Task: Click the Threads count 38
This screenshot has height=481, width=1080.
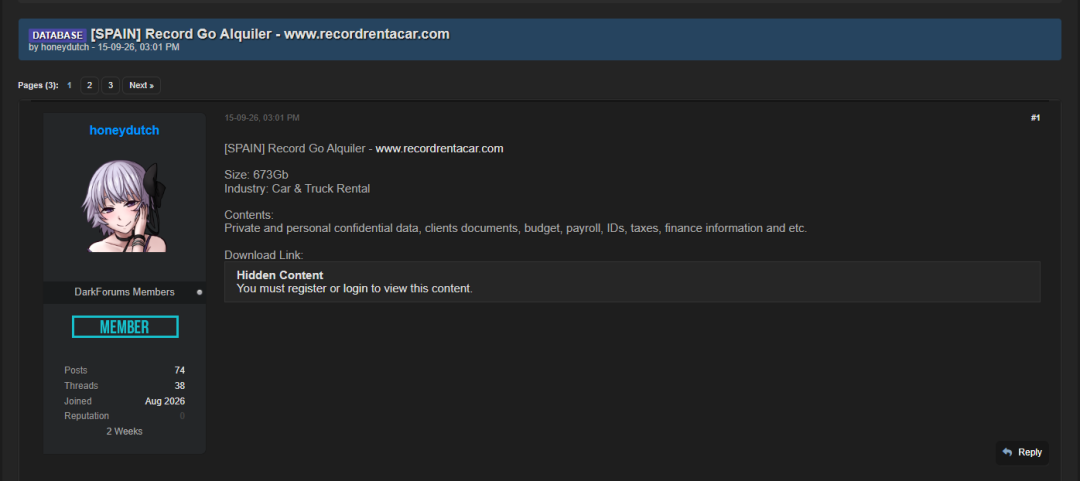Action: pos(180,385)
